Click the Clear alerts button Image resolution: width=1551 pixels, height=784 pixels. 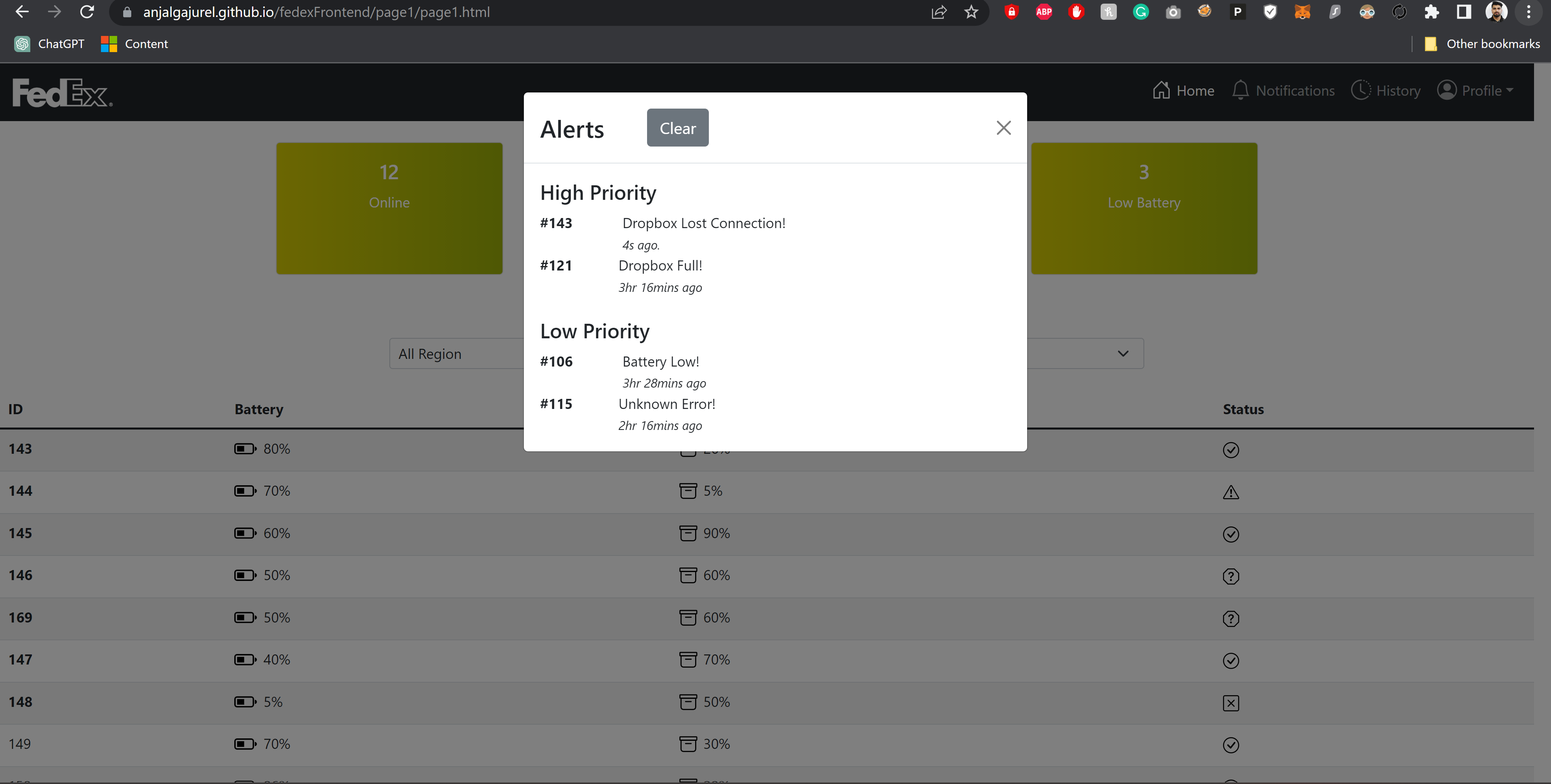[x=677, y=128]
